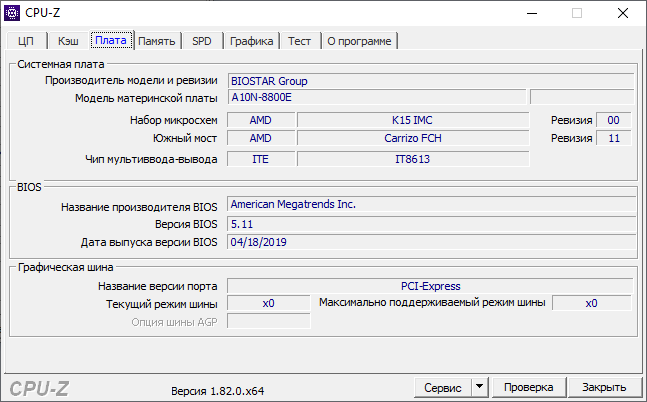Open the Тест tab
647x402 pixels.
tap(300, 41)
